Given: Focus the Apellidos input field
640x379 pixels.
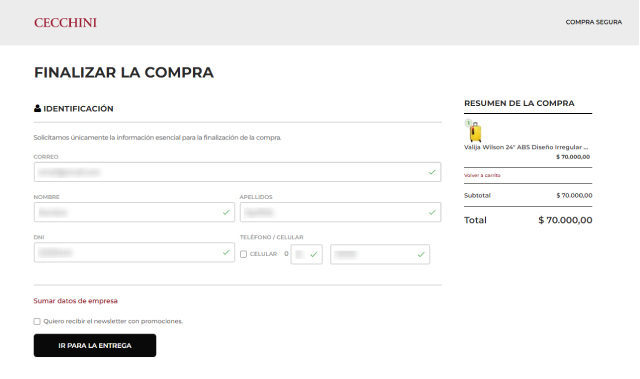Looking at the screenshot, I should coord(340,212).
